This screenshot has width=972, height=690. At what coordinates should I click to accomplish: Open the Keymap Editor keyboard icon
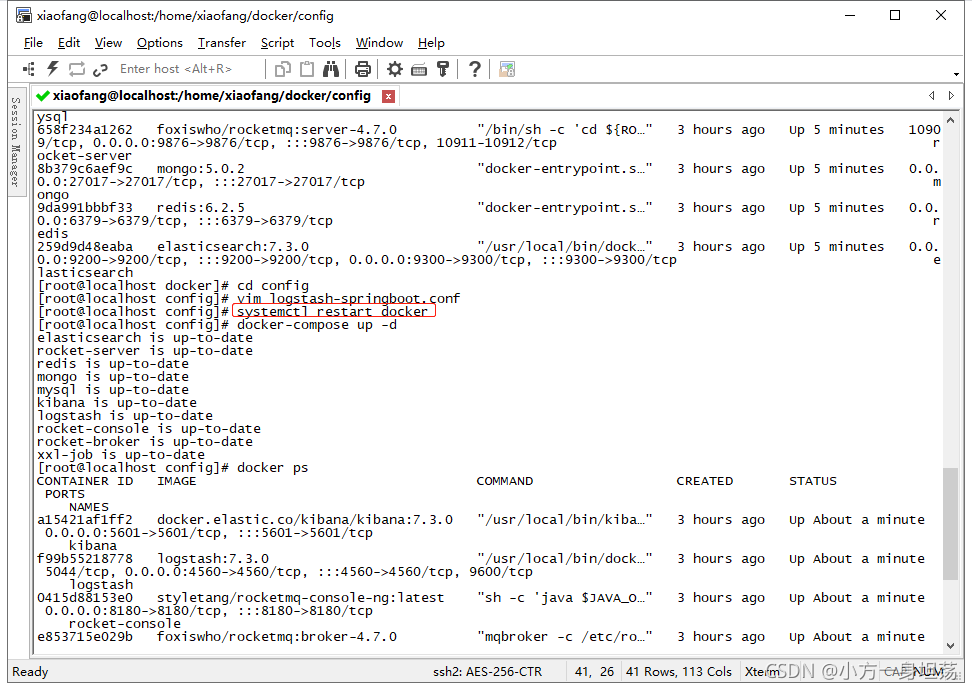419,70
